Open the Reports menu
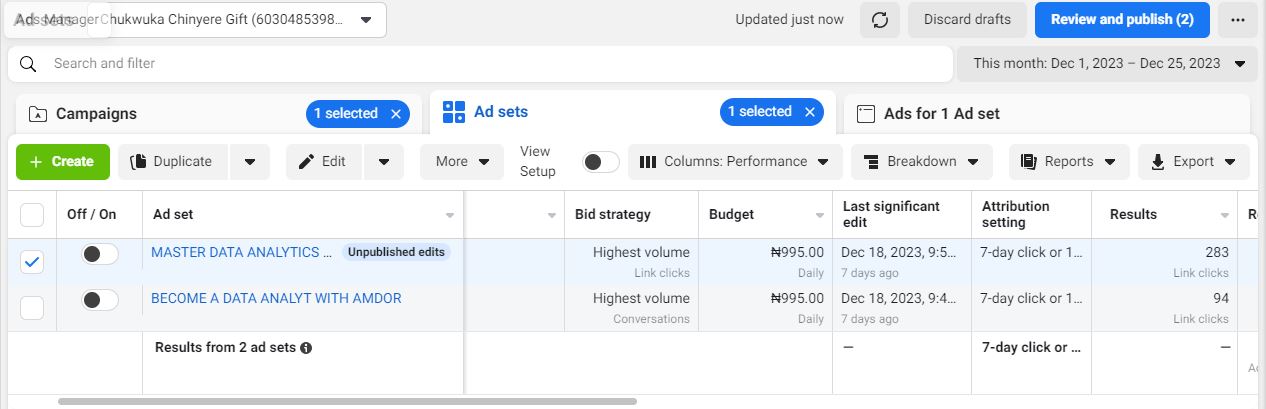 pos(1068,162)
